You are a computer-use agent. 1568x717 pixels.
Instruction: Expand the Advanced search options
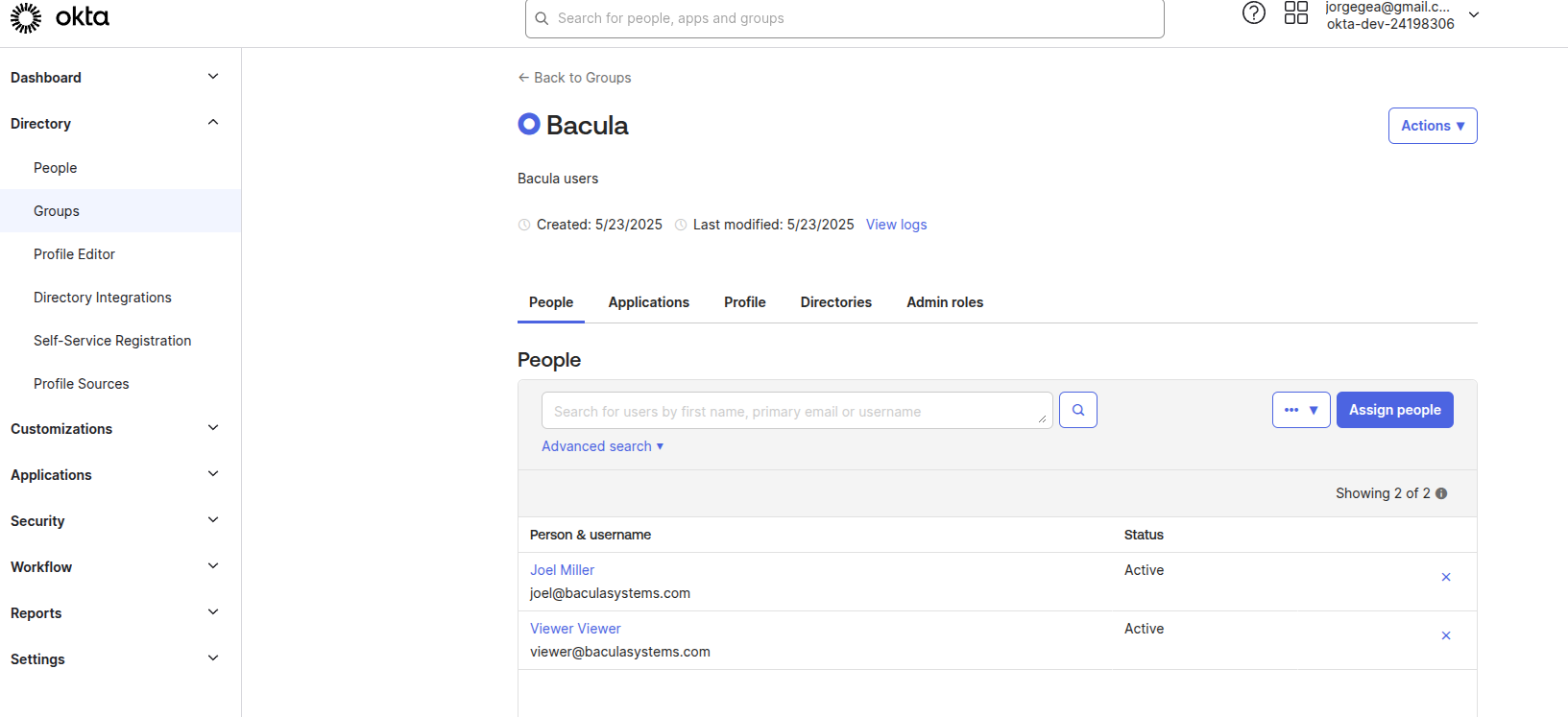click(x=602, y=446)
